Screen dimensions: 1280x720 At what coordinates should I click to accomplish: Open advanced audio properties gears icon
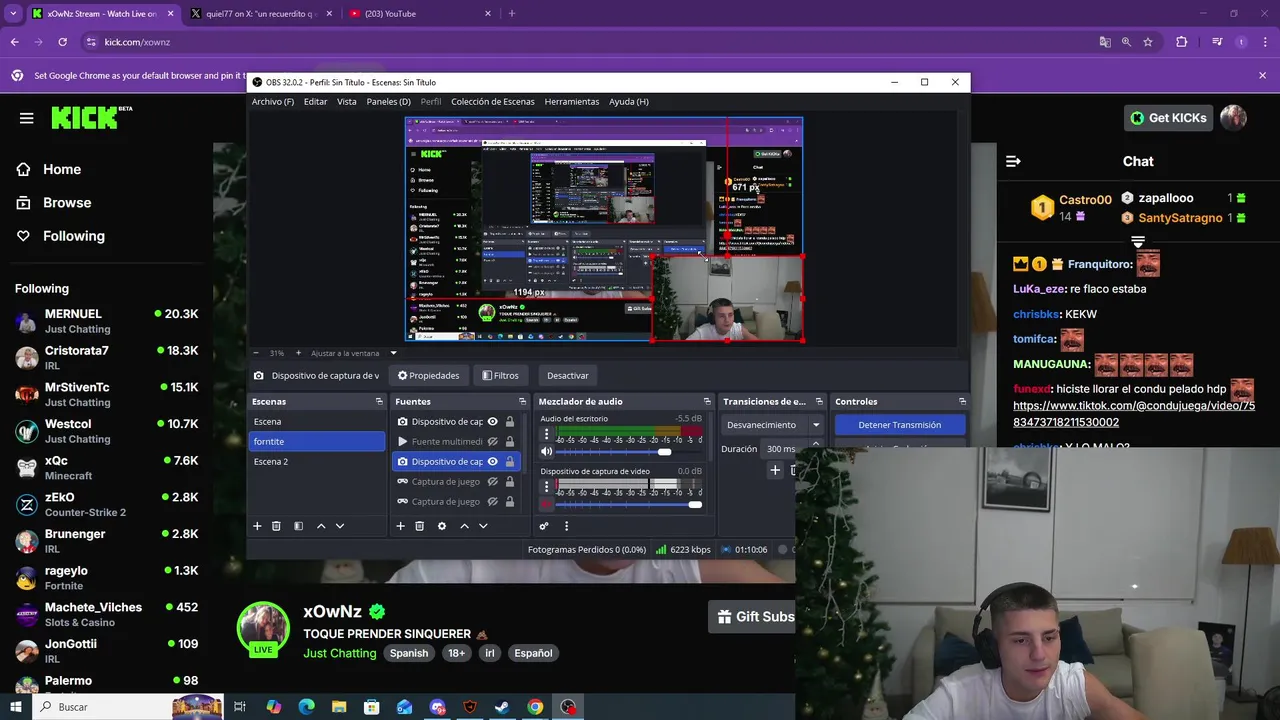544,526
